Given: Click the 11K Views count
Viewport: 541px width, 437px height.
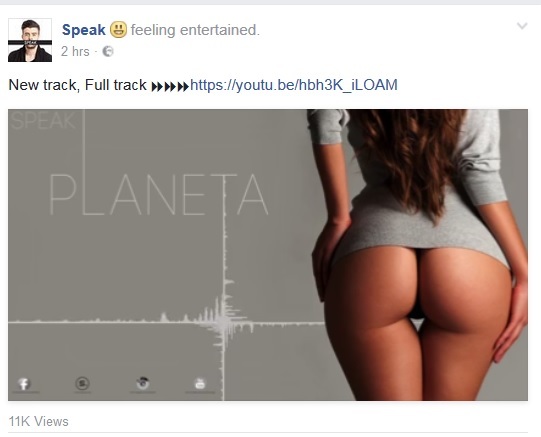Looking at the screenshot, I should click(x=38, y=421).
